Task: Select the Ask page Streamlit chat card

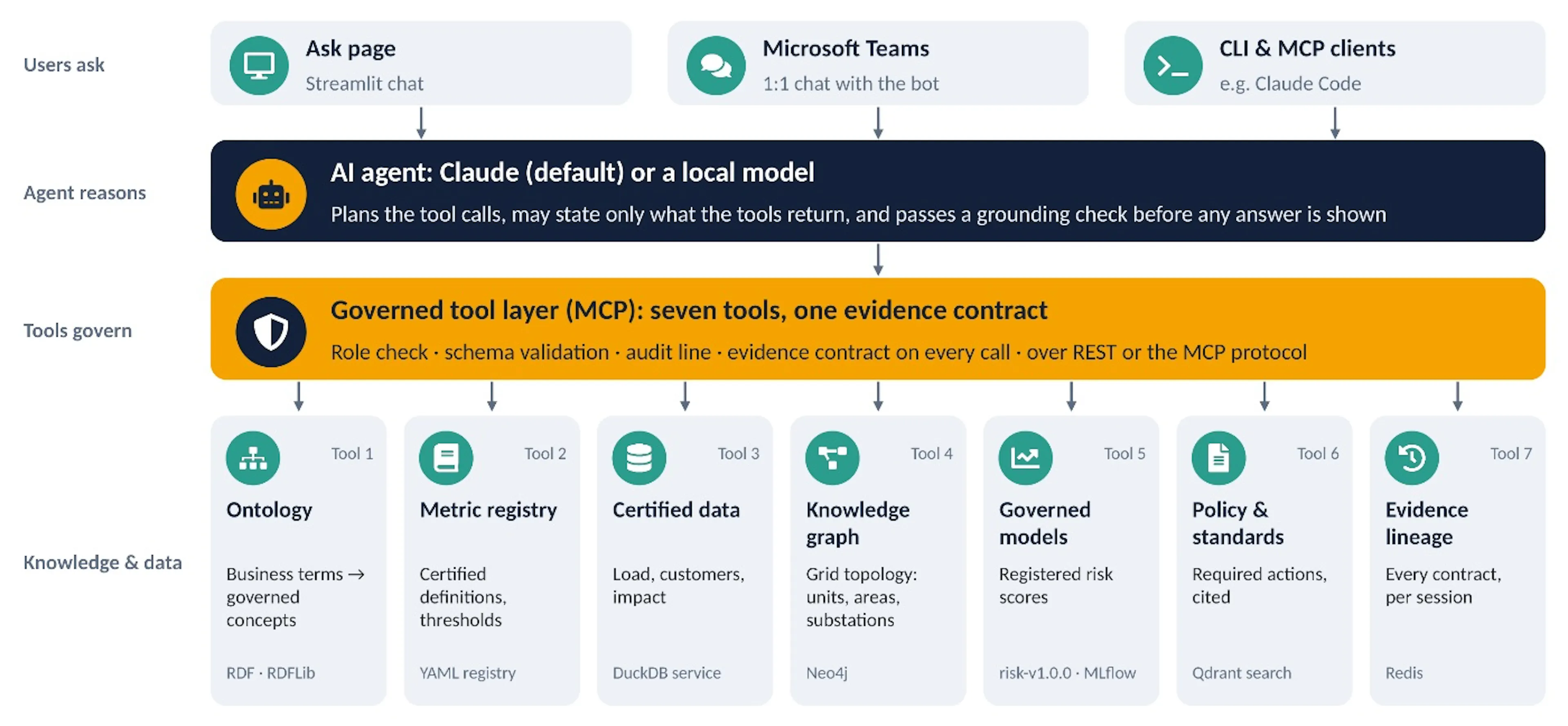Action: coord(421,63)
